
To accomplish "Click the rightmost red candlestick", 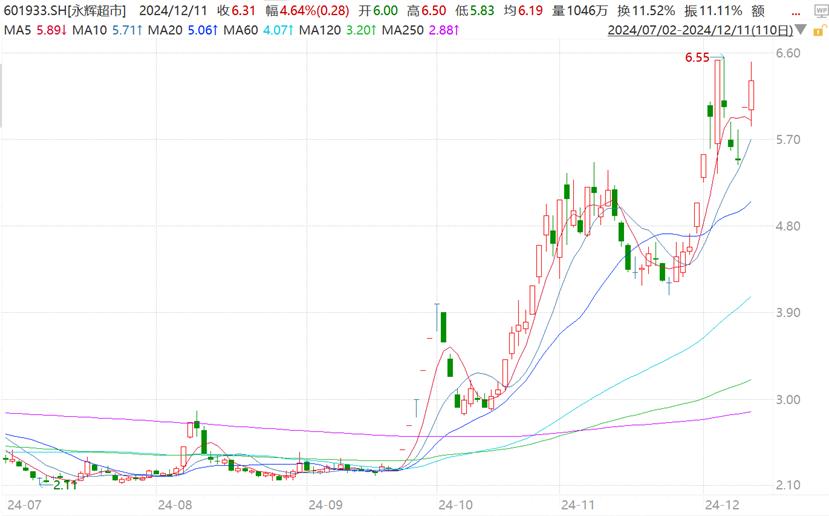I will pyautogui.click(x=752, y=95).
